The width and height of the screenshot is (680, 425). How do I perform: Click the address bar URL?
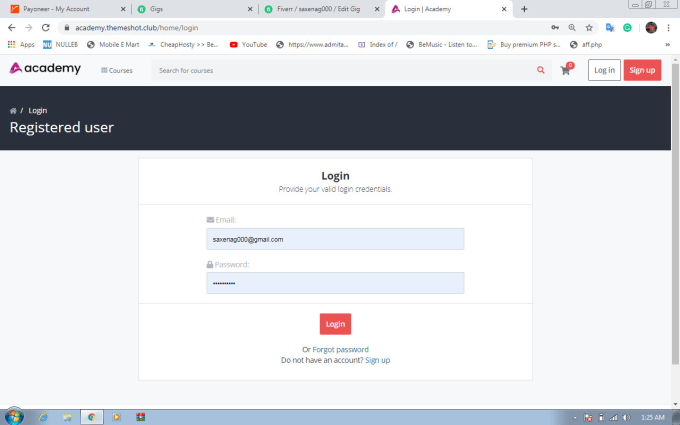137,28
